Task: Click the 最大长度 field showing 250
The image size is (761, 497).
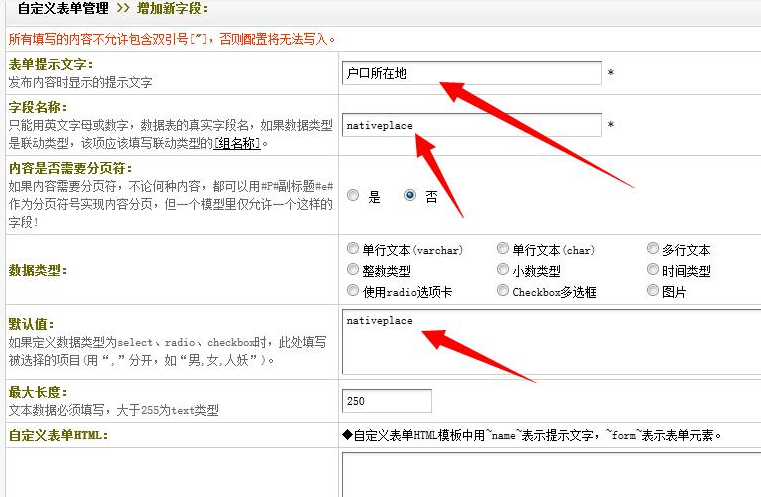Action: (x=387, y=401)
